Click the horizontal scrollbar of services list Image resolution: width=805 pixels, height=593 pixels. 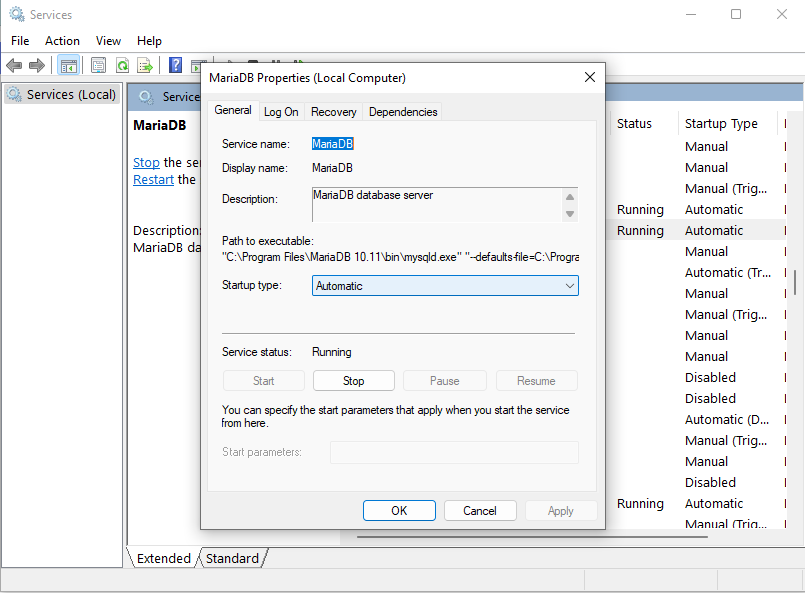click(x=532, y=537)
